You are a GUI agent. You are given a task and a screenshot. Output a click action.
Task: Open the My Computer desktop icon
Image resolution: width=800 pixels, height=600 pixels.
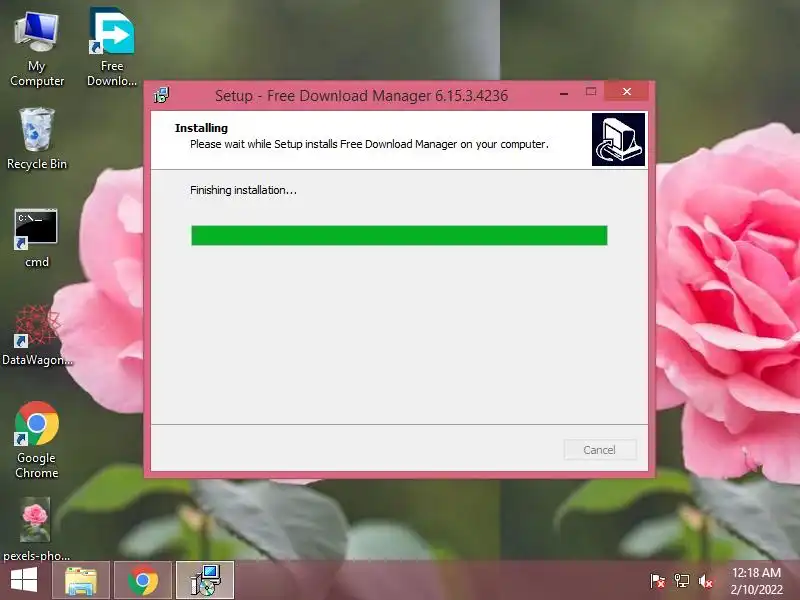click(x=37, y=49)
